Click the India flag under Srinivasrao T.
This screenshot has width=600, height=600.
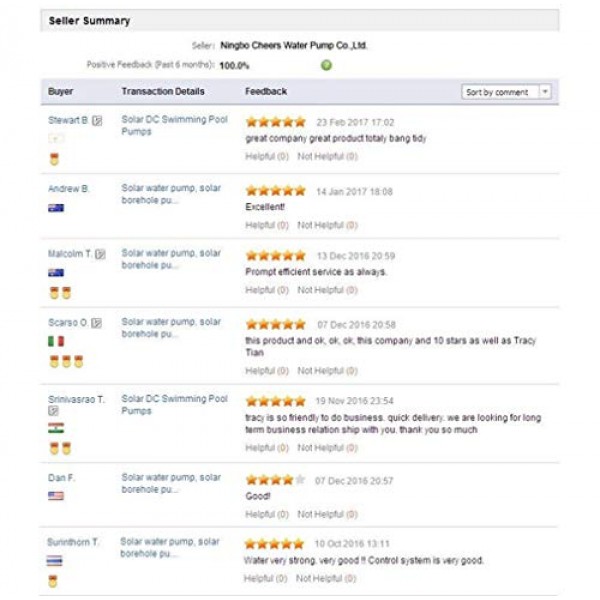[x=56, y=428]
